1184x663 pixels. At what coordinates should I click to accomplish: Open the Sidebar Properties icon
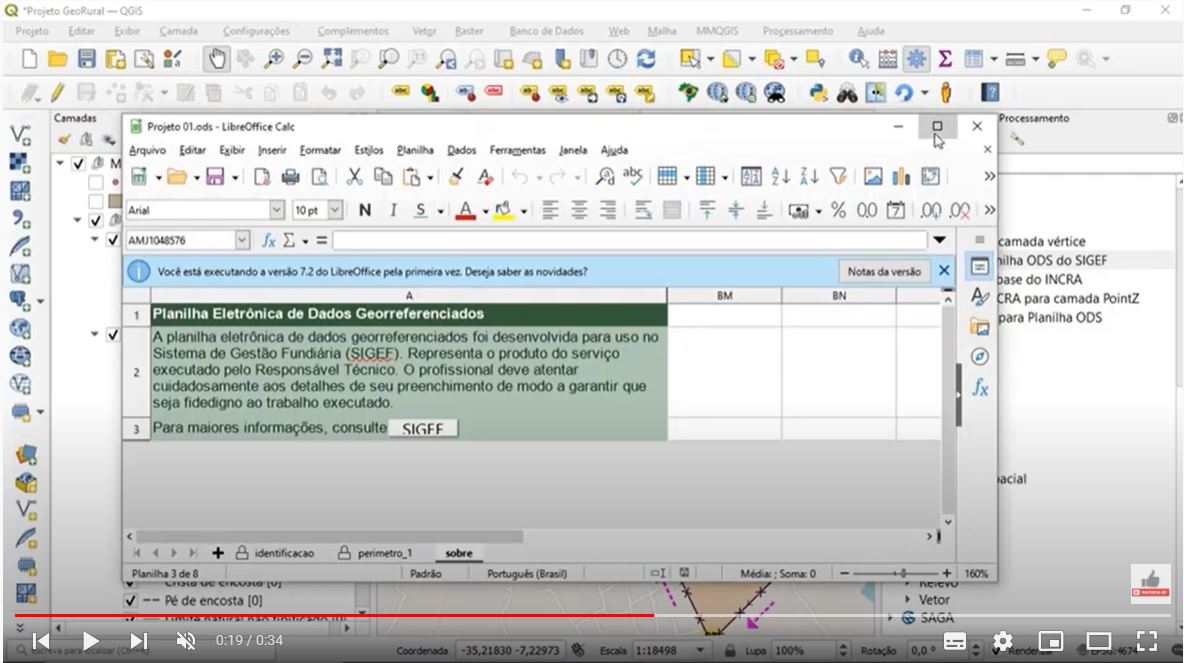979,267
